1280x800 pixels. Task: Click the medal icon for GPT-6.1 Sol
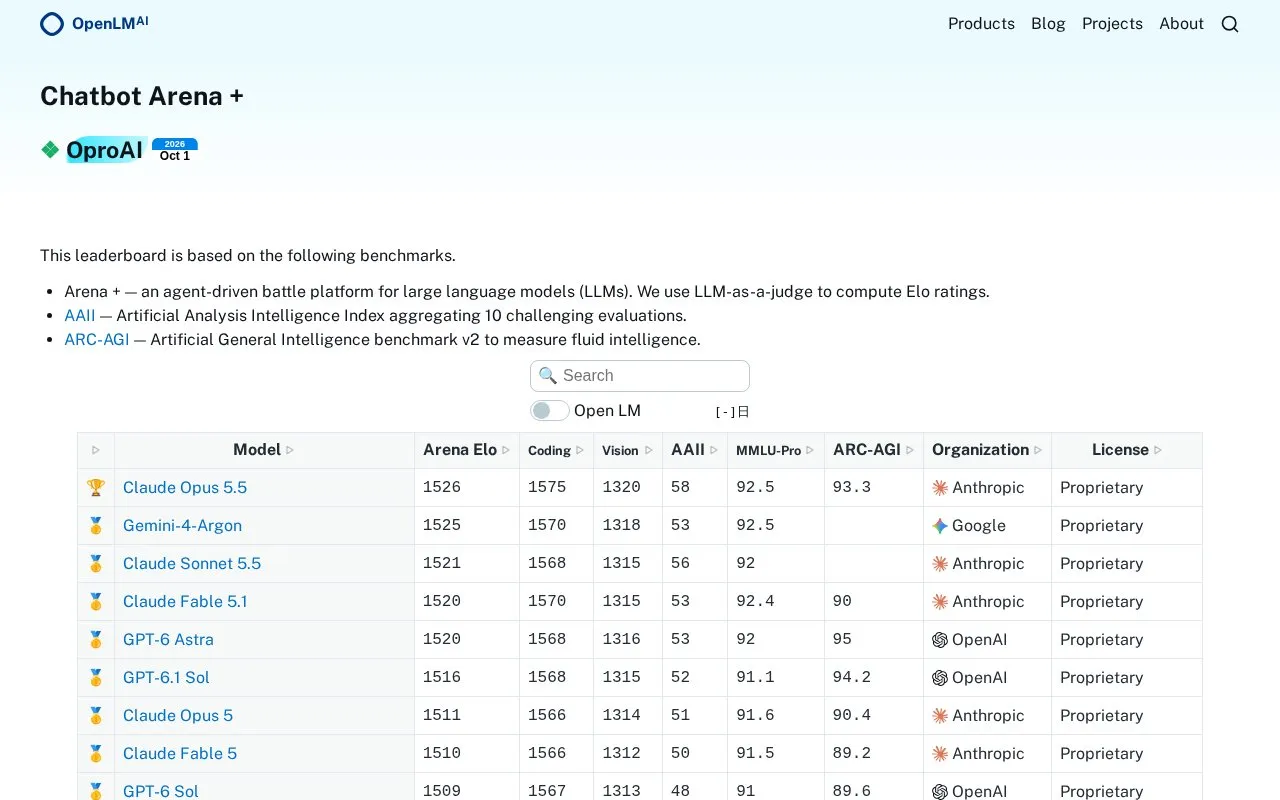96,678
